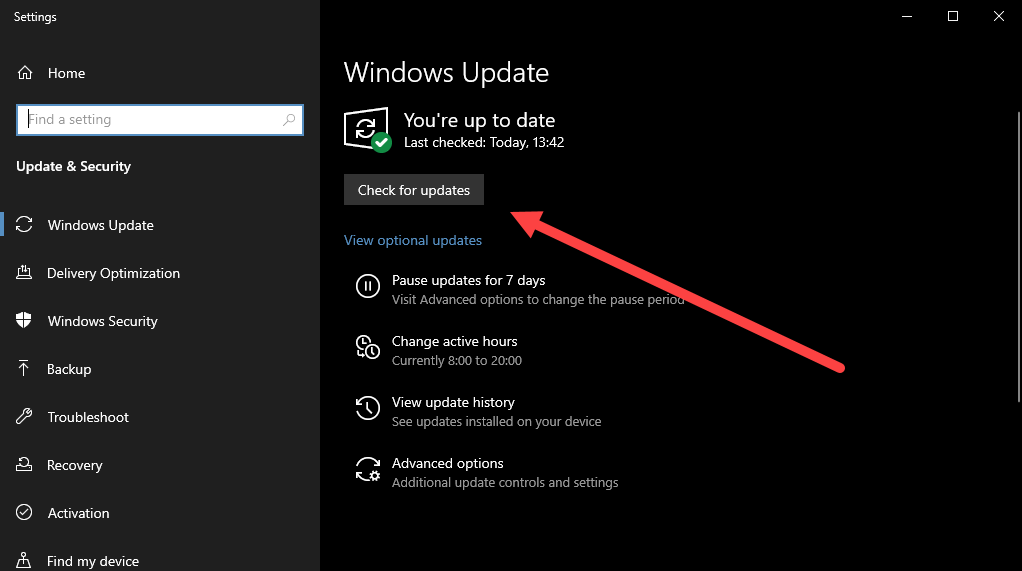Screen dimensions: 1022x571
Task: Click the Recovery icon
Action: pos(24,464)
